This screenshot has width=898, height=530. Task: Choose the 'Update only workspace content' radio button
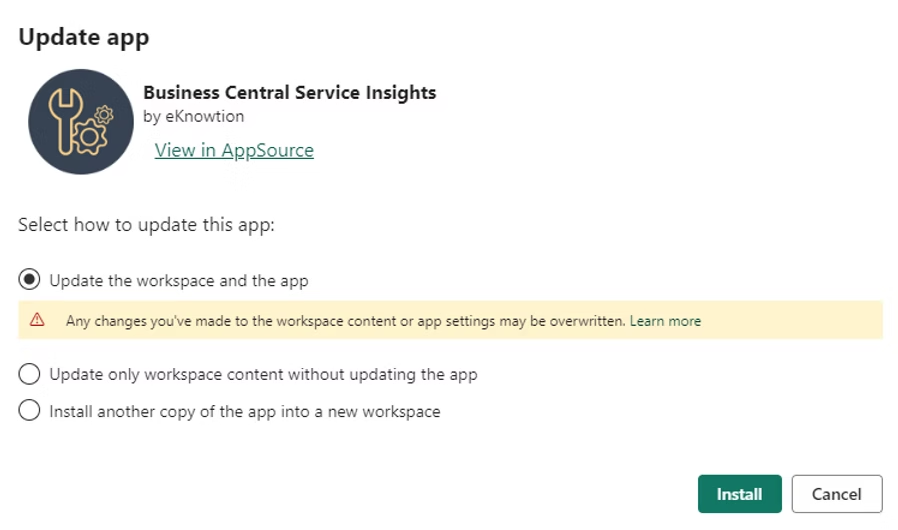pos(30,374)
